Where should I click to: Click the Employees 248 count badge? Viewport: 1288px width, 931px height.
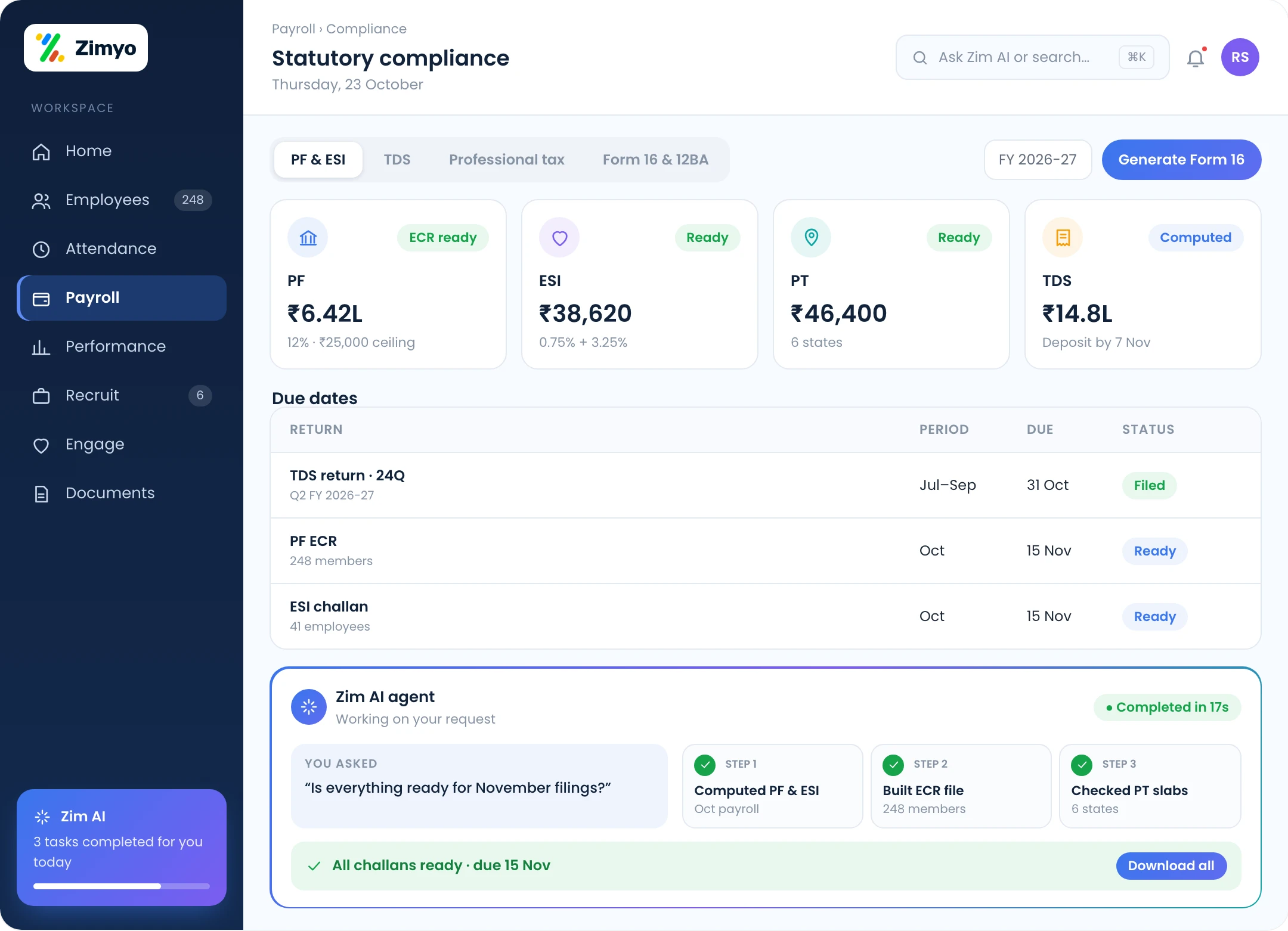pos(193,200)
